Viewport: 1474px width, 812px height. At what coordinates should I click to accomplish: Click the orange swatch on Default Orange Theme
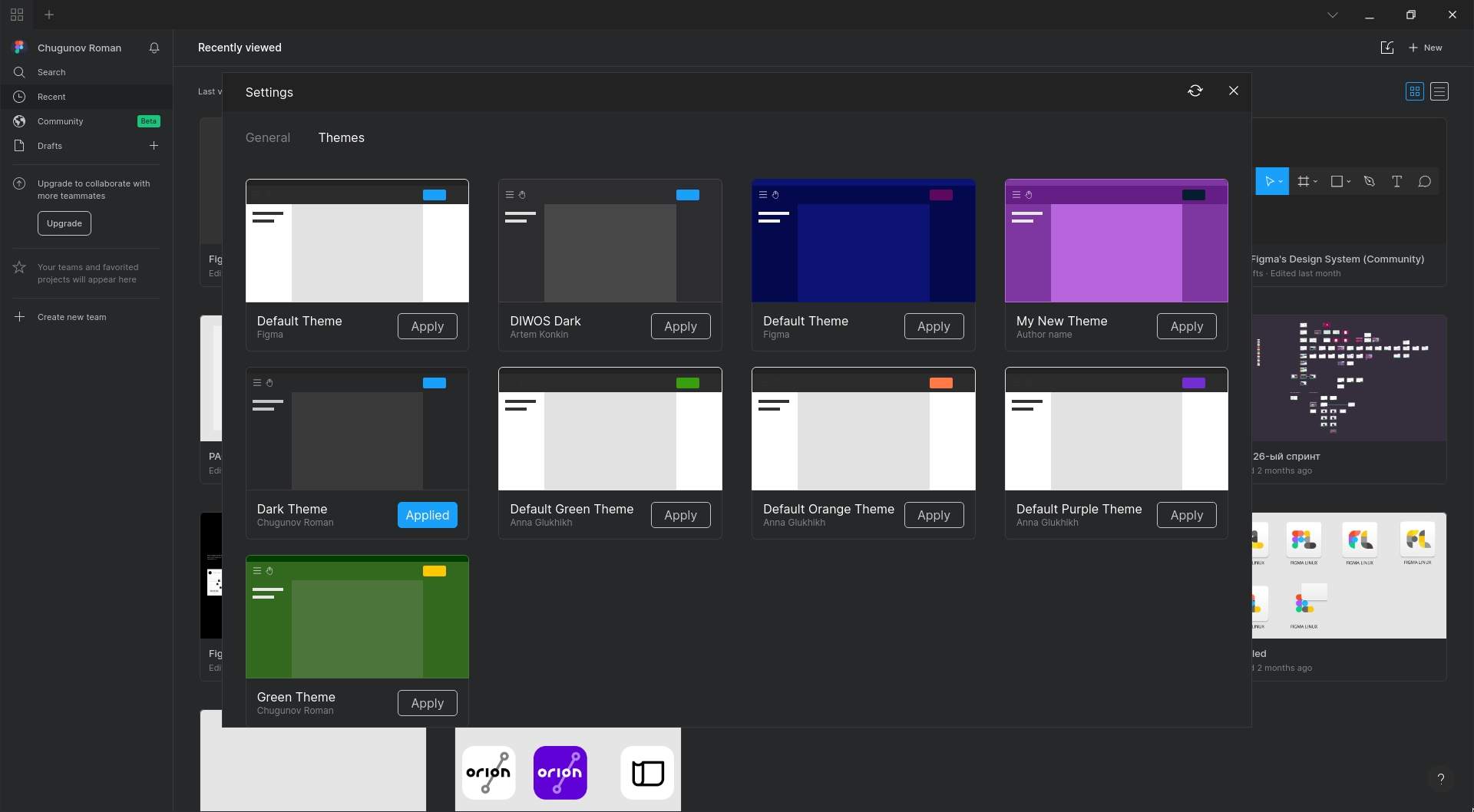(940, 382)
